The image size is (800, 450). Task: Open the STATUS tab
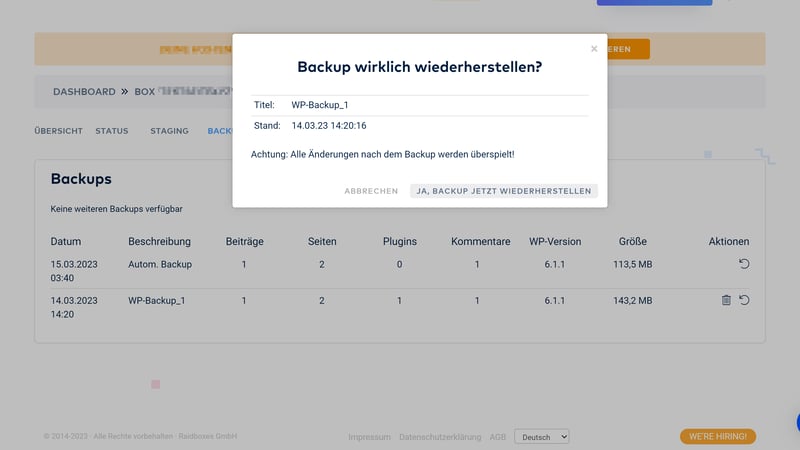click(x=112, y=131)
